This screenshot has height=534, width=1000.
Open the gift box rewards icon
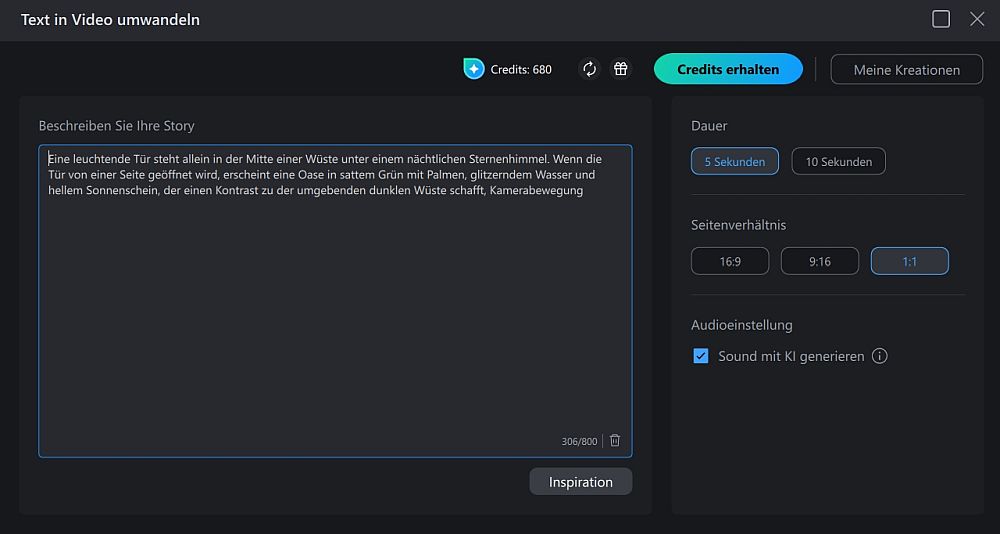pos(621,69)
